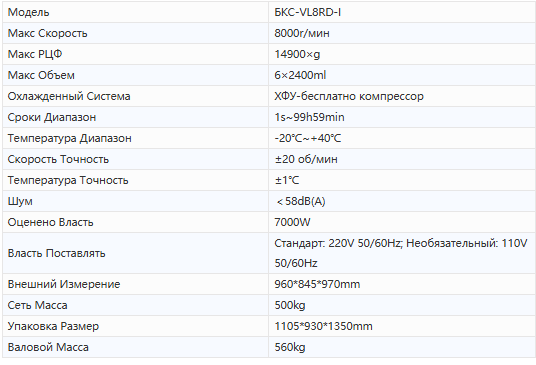Select the Макс Скорость row label
This screenshot has width=536, height=365.
(48, 33)
